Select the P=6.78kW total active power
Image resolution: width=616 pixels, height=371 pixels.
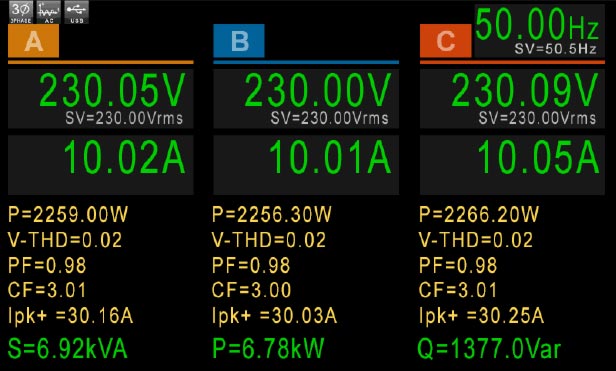pos(268,349)
